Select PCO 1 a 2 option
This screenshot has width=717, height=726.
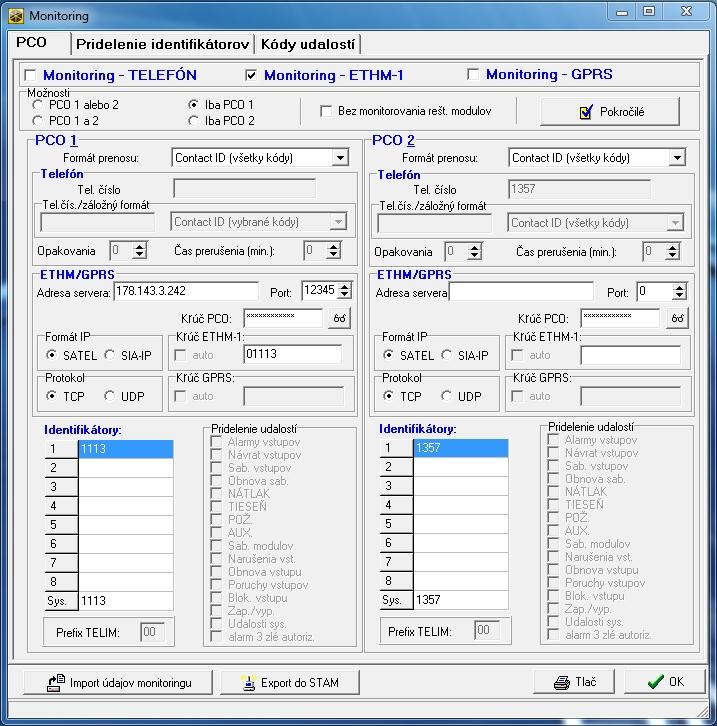pyautogui.click(x=38, y=121)
